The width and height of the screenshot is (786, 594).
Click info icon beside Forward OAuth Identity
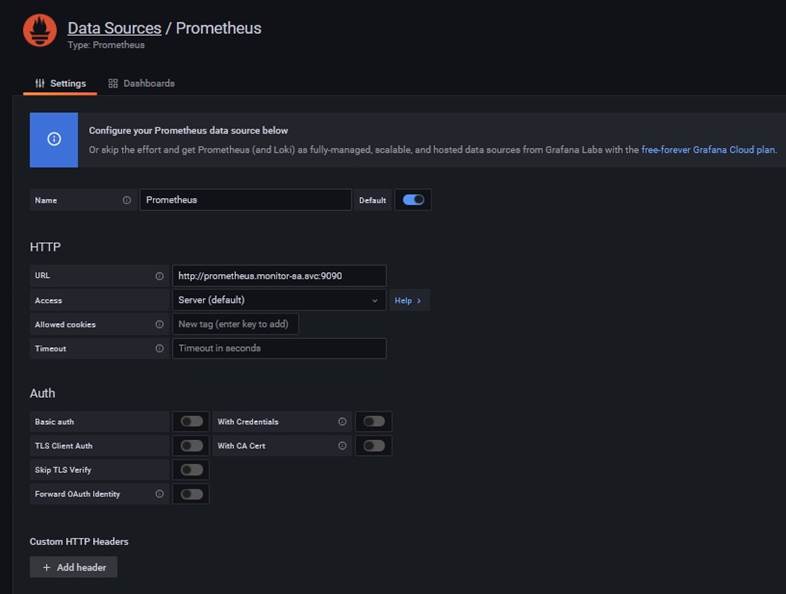[x=160, y=494]
